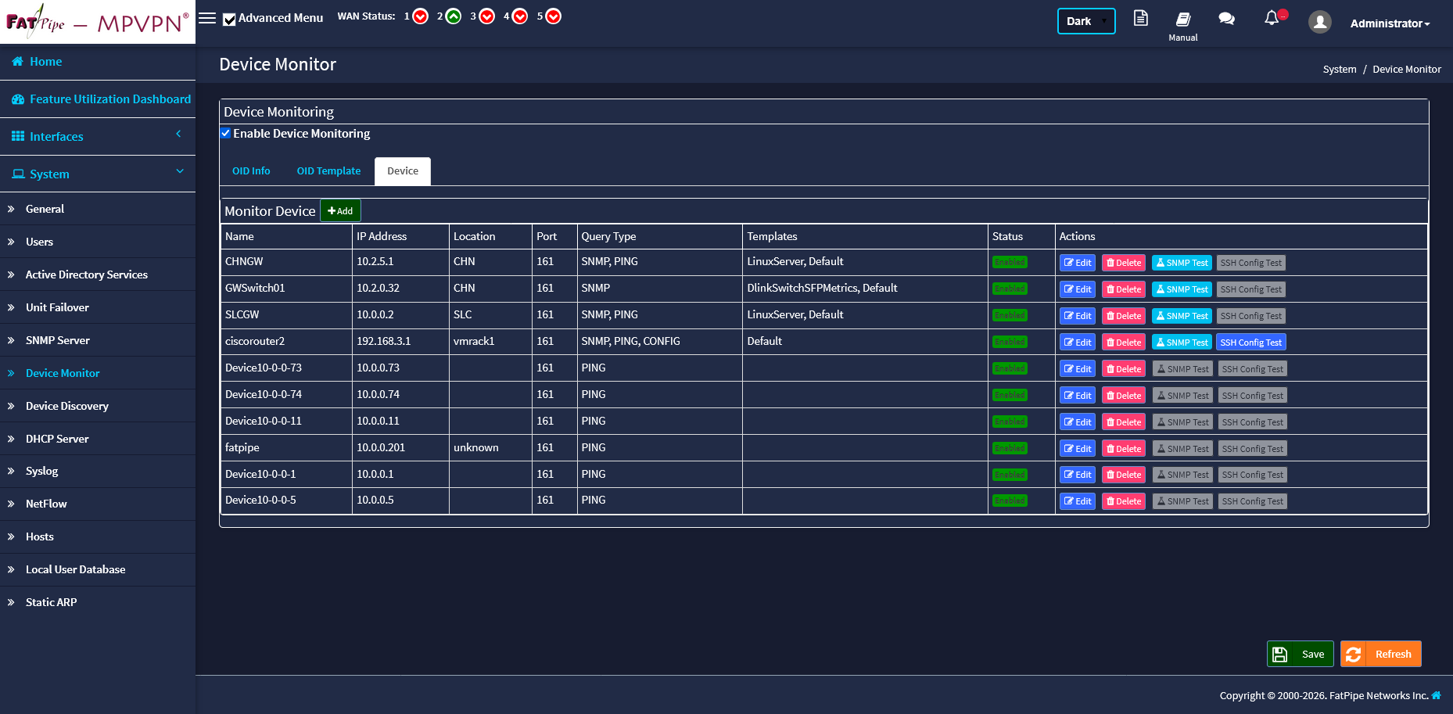Open the Manual book icon
This screenshot has width=1453, height=714.
tap(1183, 19)
